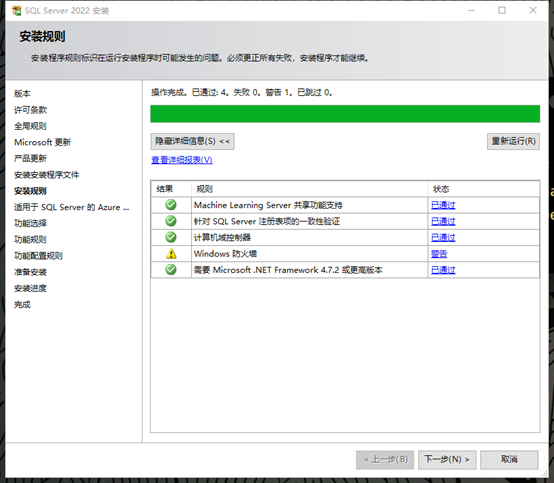Screen dimensions: 554x483
Task: Select 准备安装 in the step list
Action: tap(30, 272)
